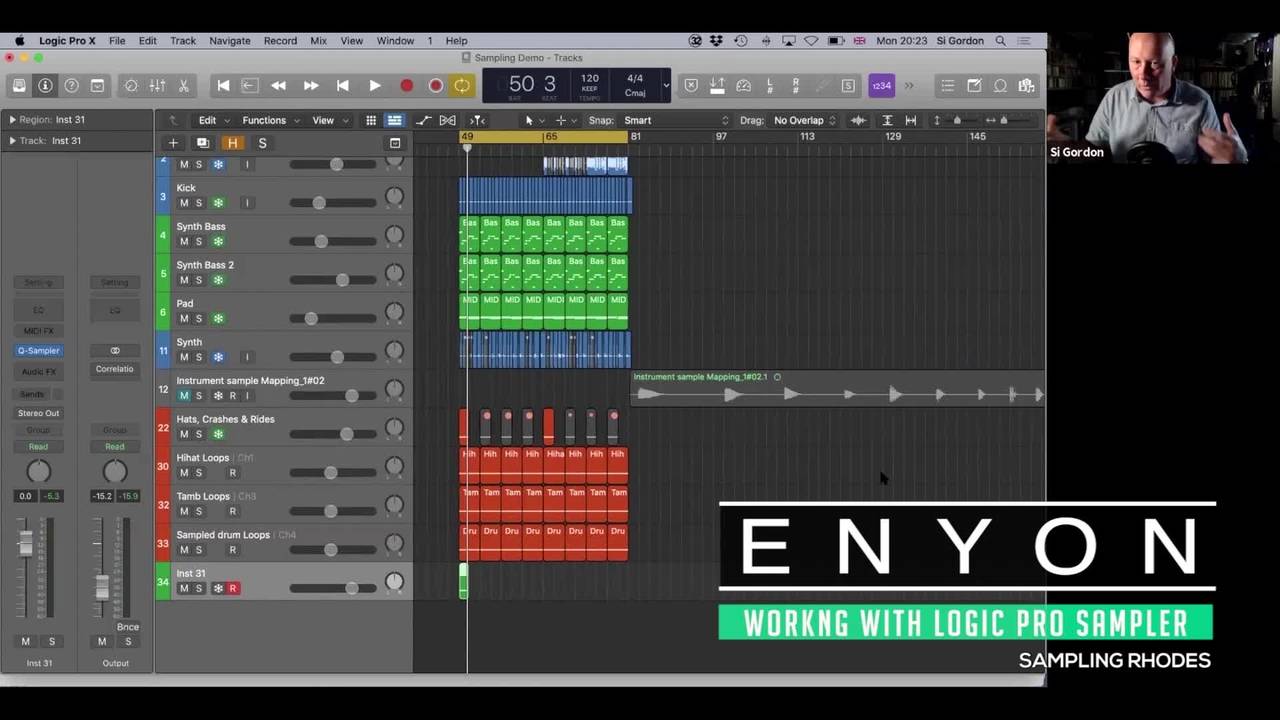Mute the Pad track

tap(184, 318)
